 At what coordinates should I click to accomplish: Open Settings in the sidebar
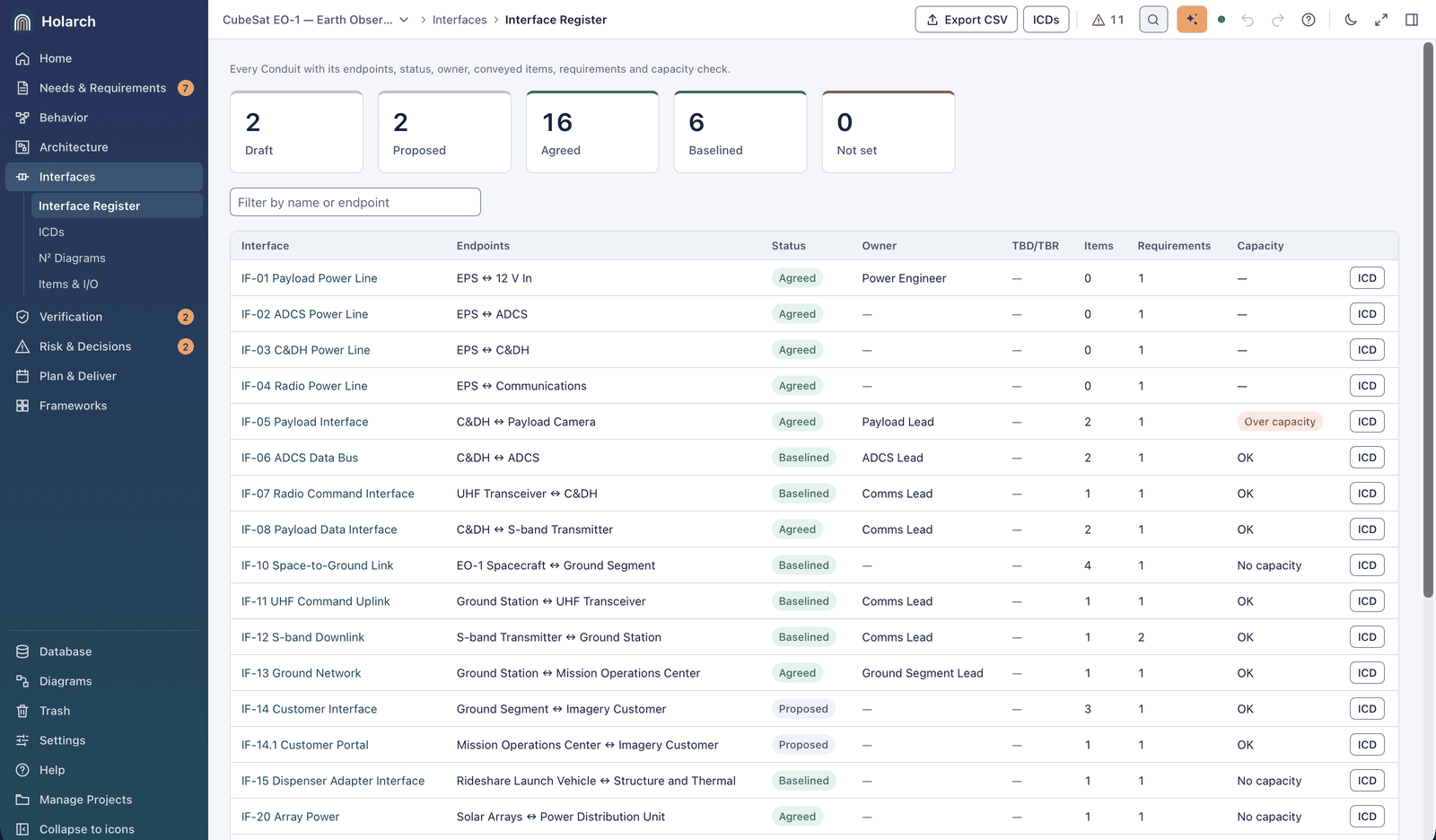[104, 740]
